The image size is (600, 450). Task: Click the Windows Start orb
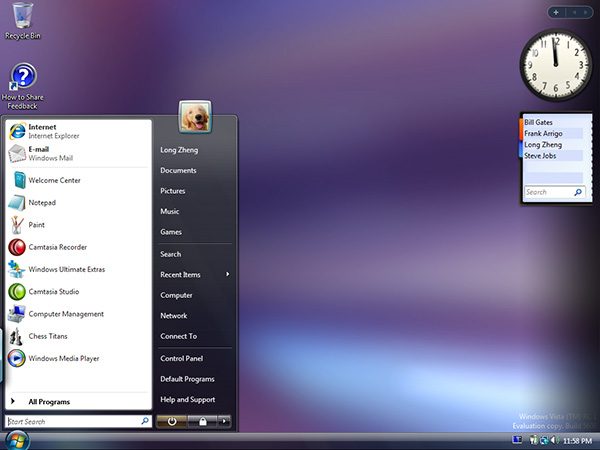click(x=16, y=441)
